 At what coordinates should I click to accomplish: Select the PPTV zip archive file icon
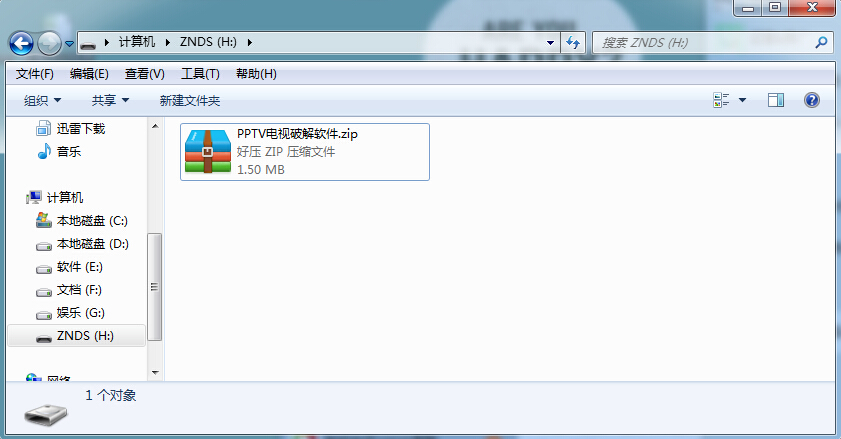tap(208, 152)
